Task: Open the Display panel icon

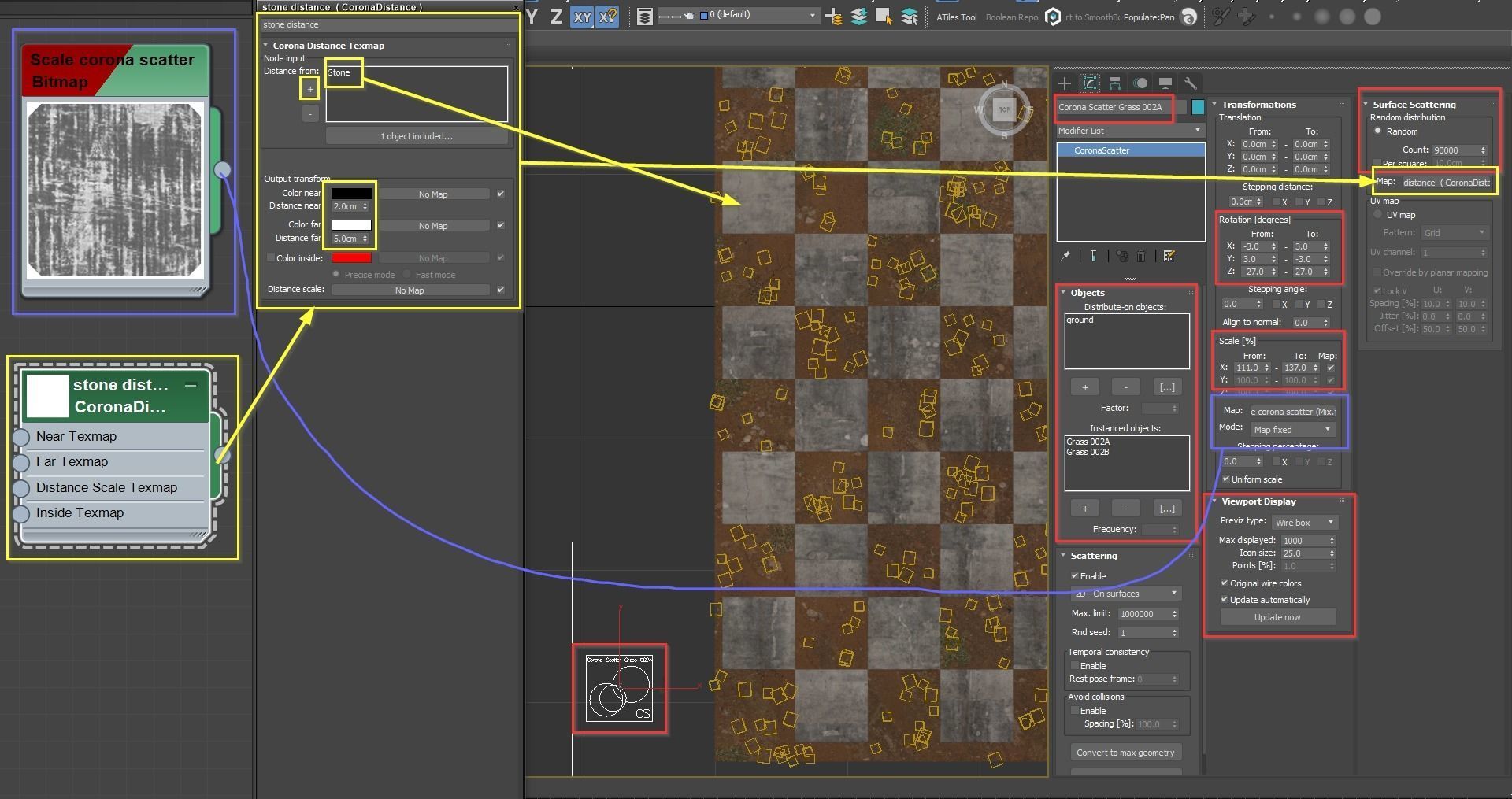Action: coord(1165,83)
